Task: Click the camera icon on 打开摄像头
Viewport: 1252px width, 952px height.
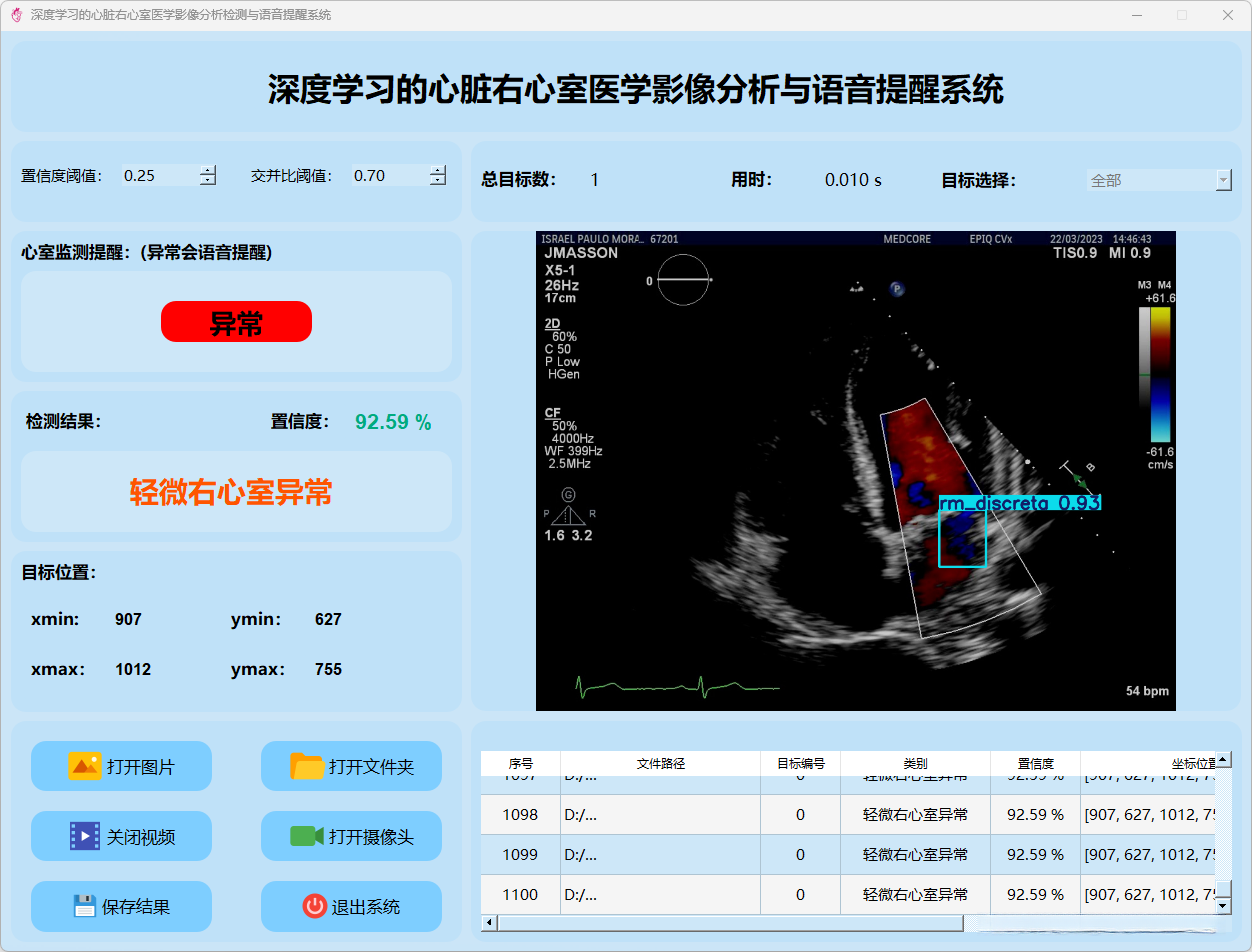Action: point(307,836)
